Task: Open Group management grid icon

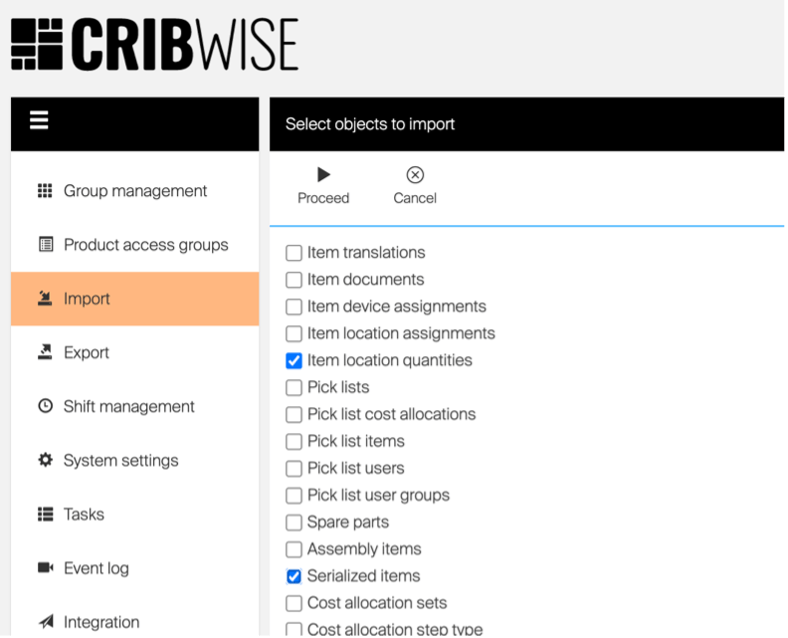Action: tap(45, 191)
